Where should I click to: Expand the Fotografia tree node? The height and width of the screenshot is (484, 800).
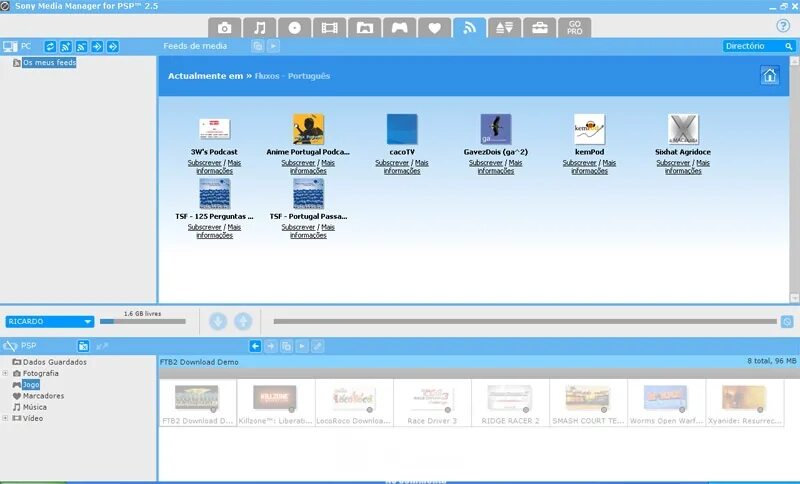(x=5, y=373)
